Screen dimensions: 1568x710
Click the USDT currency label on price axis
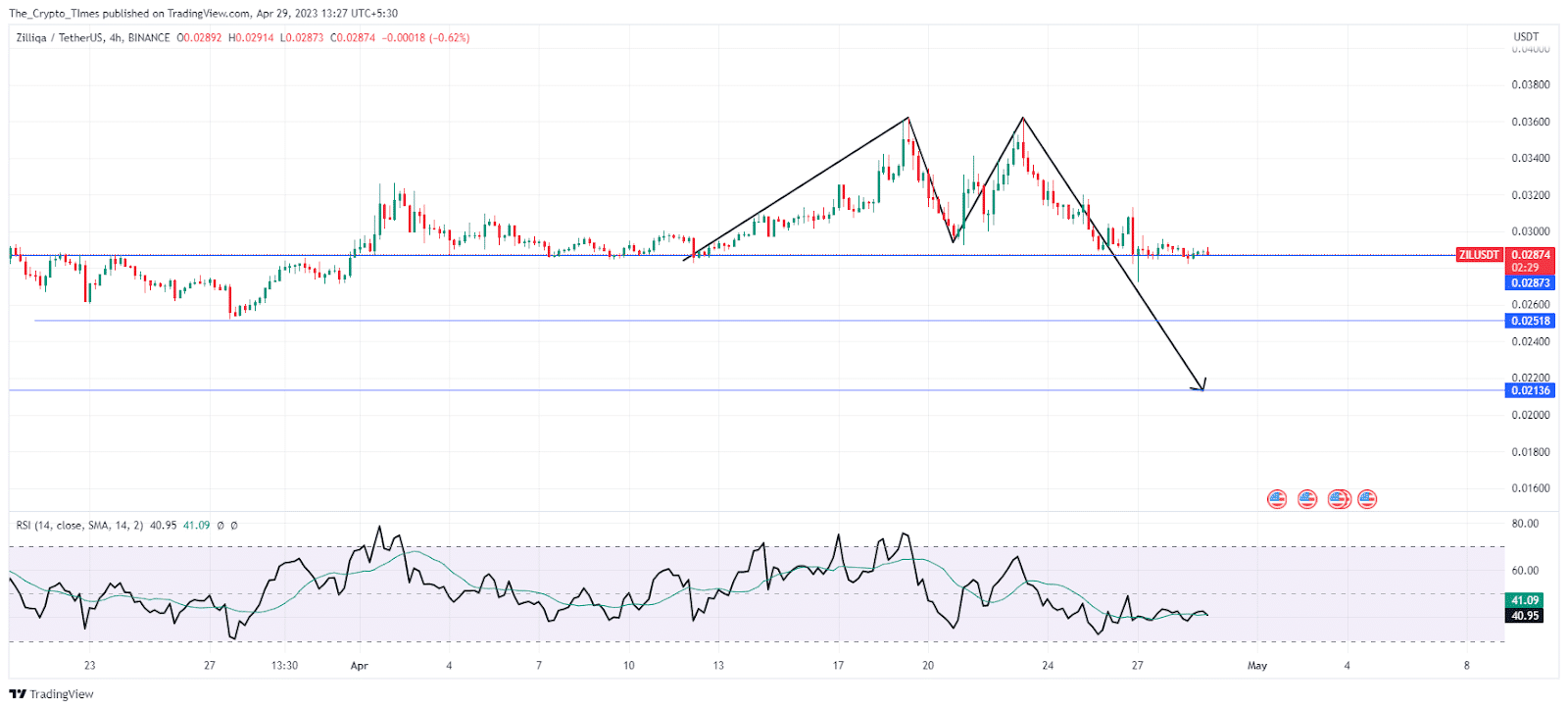pos(1526,37)
